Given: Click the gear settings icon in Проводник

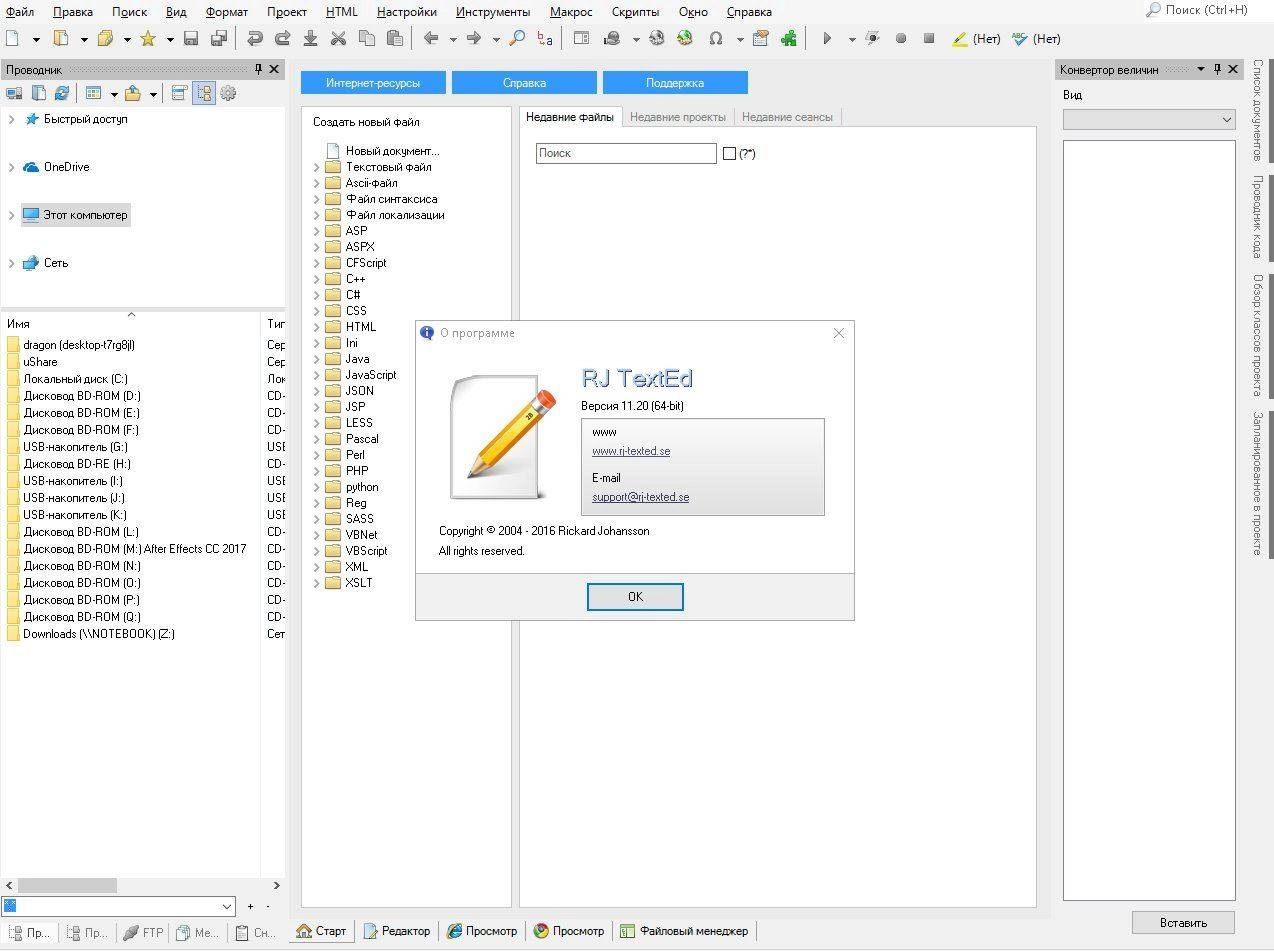Looking at the screenshot, I should click(228, 93).
